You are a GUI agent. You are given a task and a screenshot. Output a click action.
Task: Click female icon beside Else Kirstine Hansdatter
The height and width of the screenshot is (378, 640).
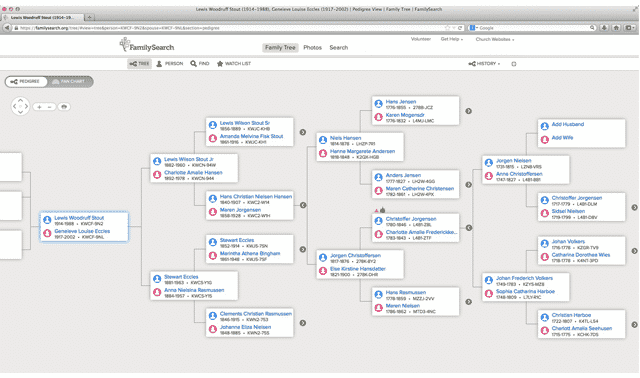pyautogui.click(x=323, y=271)
